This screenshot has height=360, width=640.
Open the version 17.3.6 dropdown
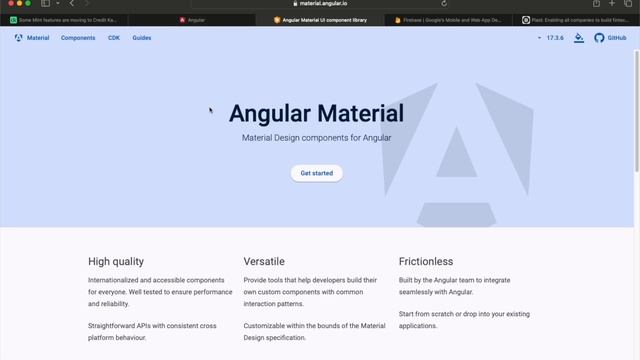click(551, 38)
